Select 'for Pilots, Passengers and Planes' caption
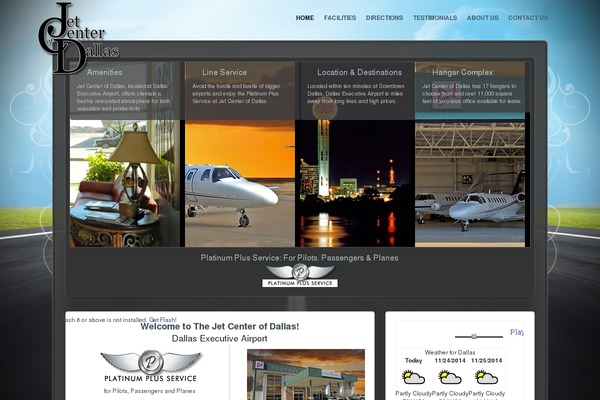 150,391
